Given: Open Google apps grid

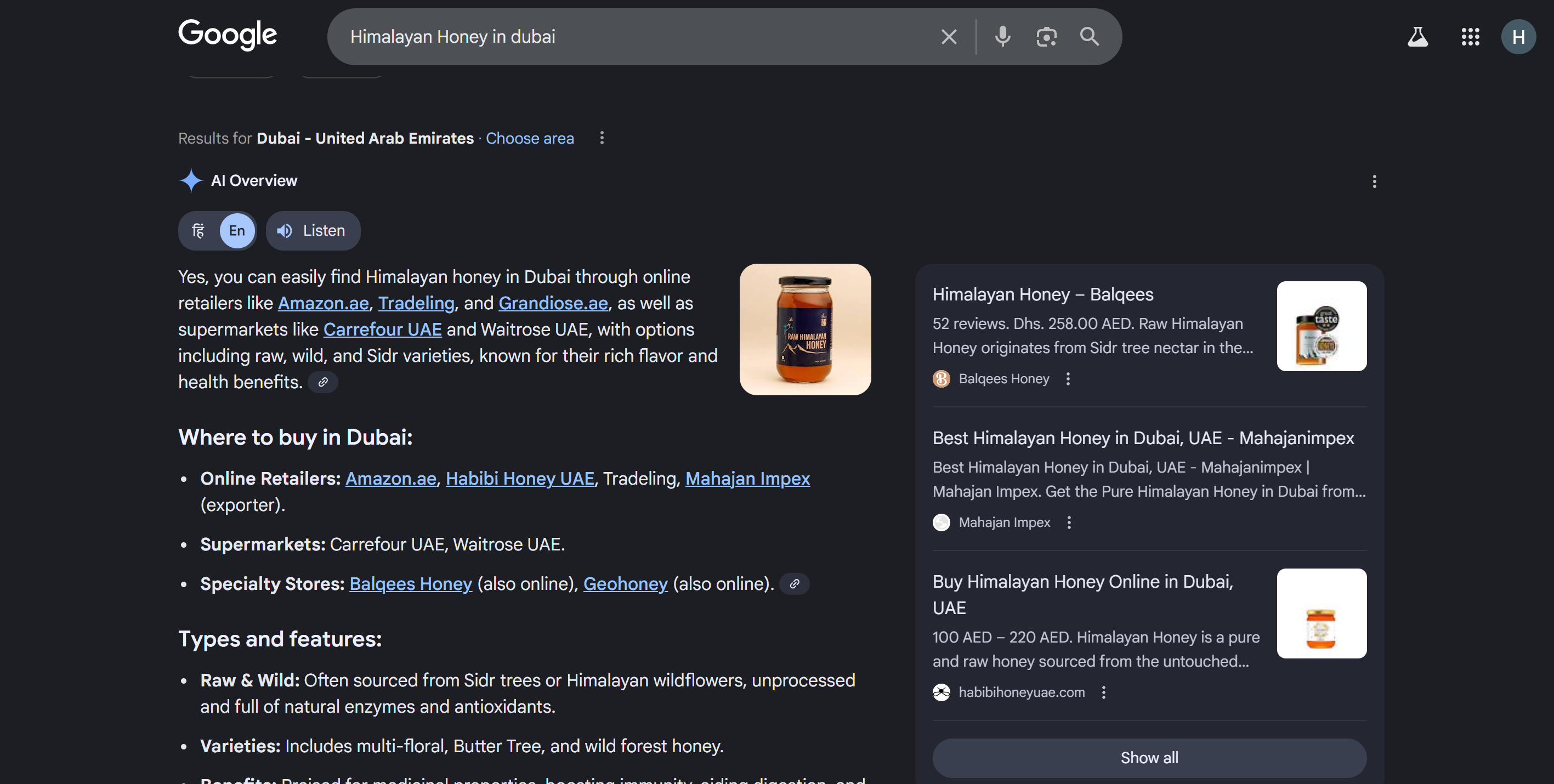Looking at the screenshot, I should [1470, 37].
